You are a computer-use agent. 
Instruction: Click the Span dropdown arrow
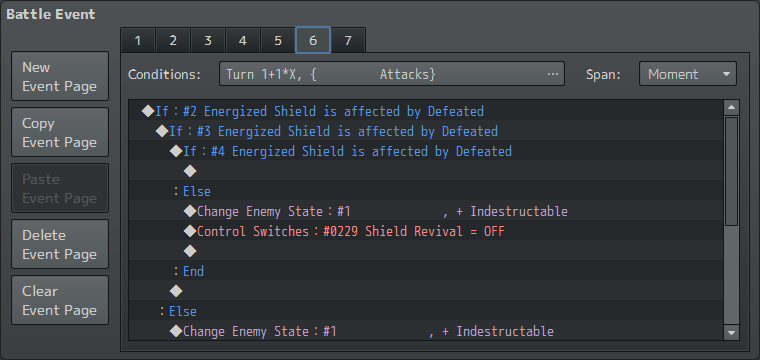(726, 74)
